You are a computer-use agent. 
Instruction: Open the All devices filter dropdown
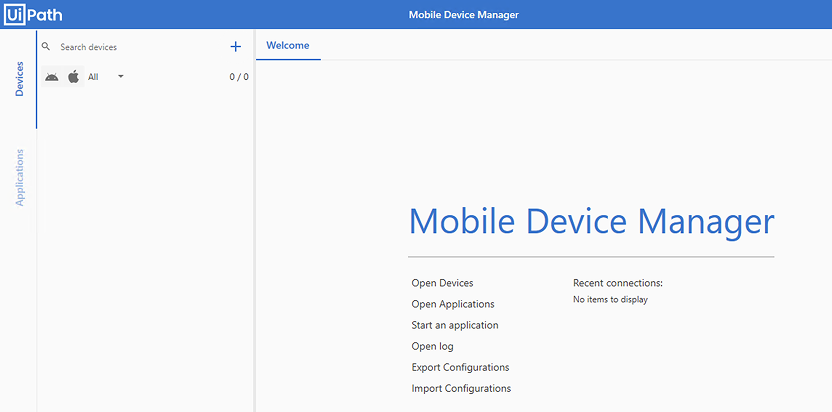106,77
